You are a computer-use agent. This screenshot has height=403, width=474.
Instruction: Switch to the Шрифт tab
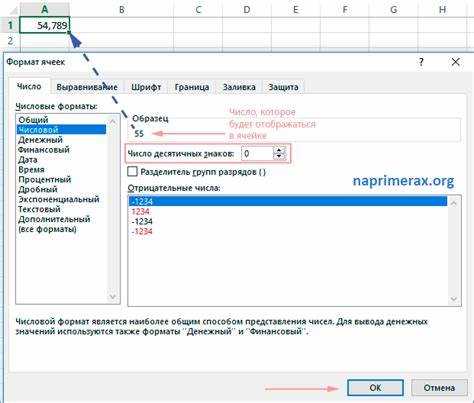coord(146,87)
